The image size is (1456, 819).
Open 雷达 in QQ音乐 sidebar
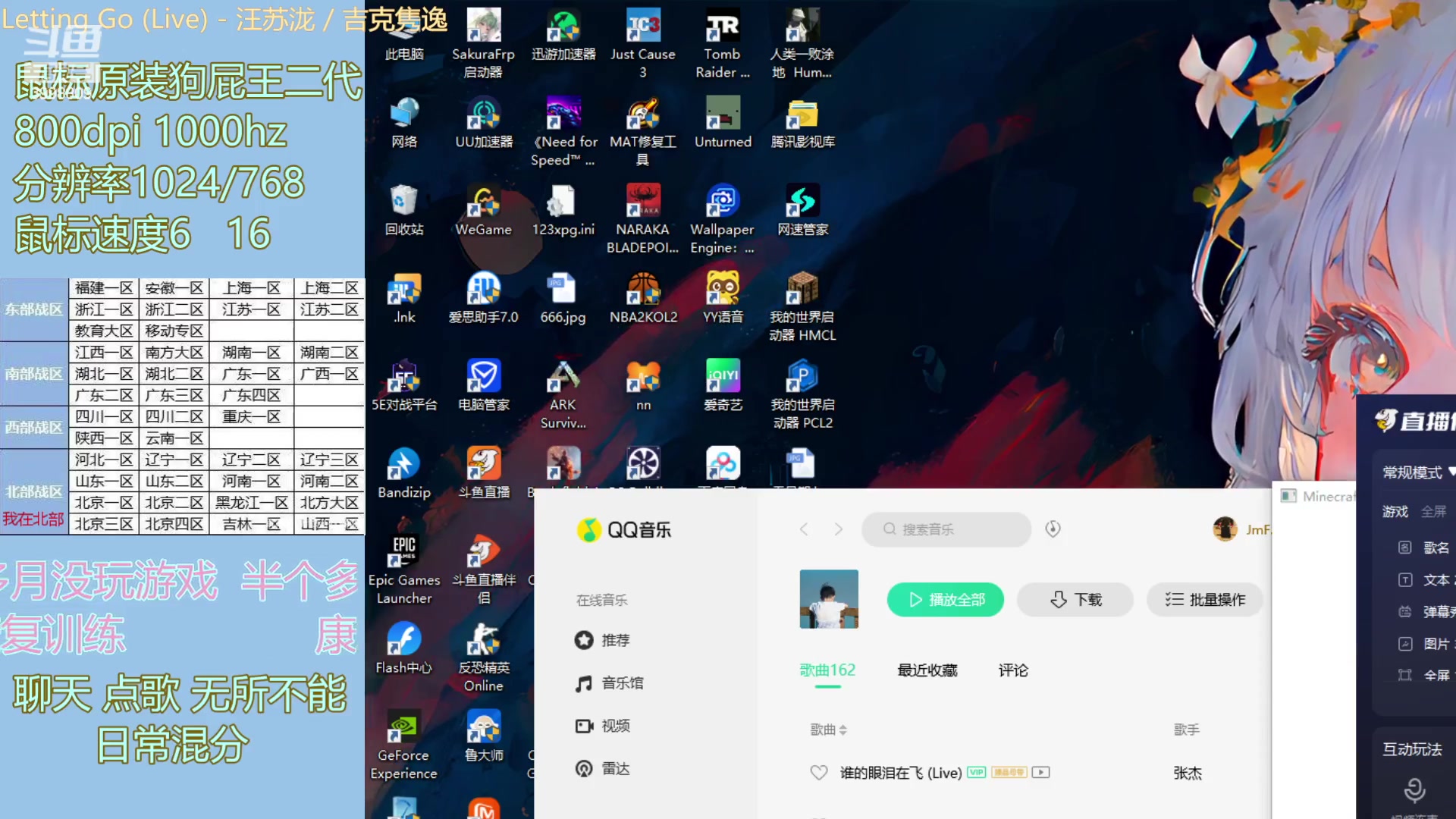click(603, 769)
